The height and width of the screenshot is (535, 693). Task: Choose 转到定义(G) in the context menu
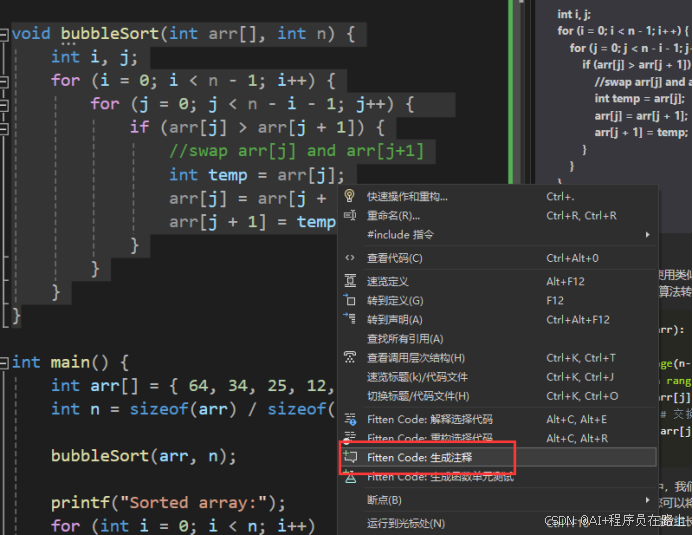[497, 300]
